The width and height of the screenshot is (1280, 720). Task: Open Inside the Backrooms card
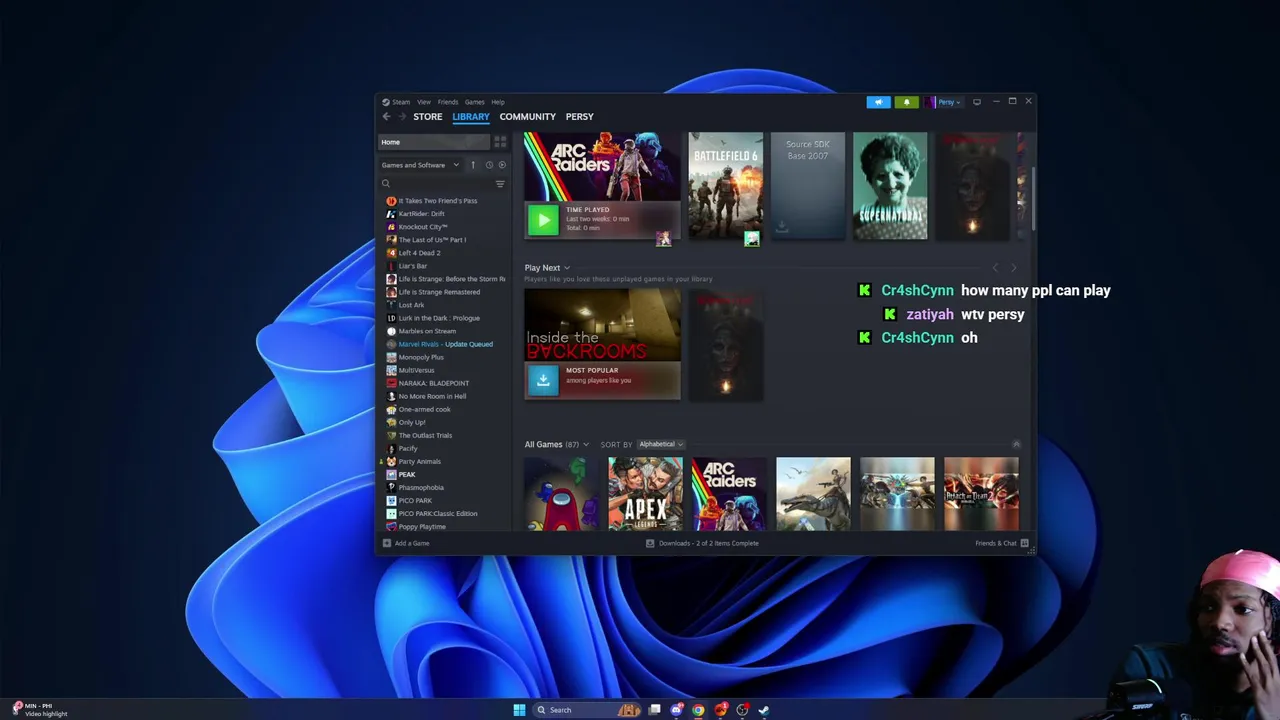[x=602, y=344]
